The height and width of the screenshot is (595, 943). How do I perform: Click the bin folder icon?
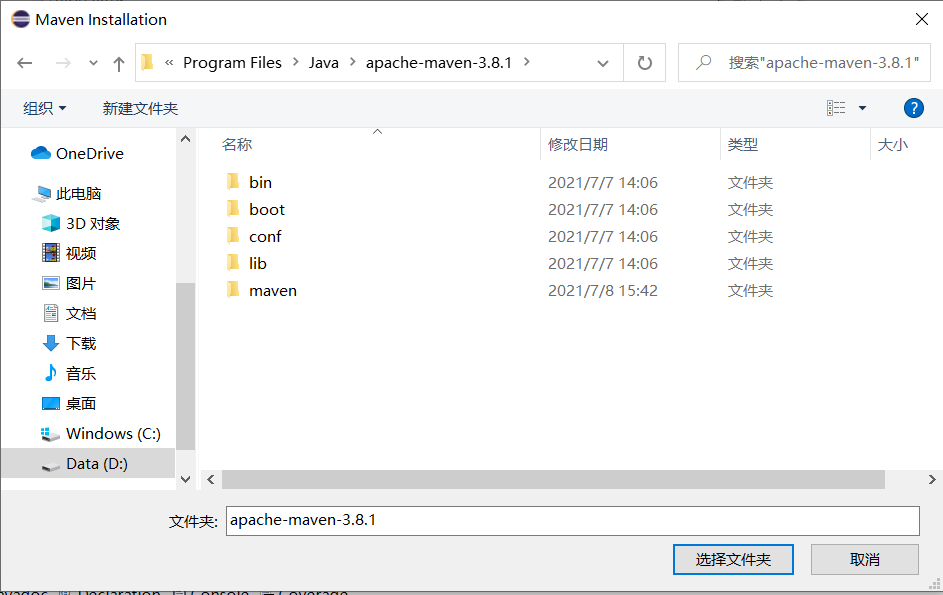[233, 182]
